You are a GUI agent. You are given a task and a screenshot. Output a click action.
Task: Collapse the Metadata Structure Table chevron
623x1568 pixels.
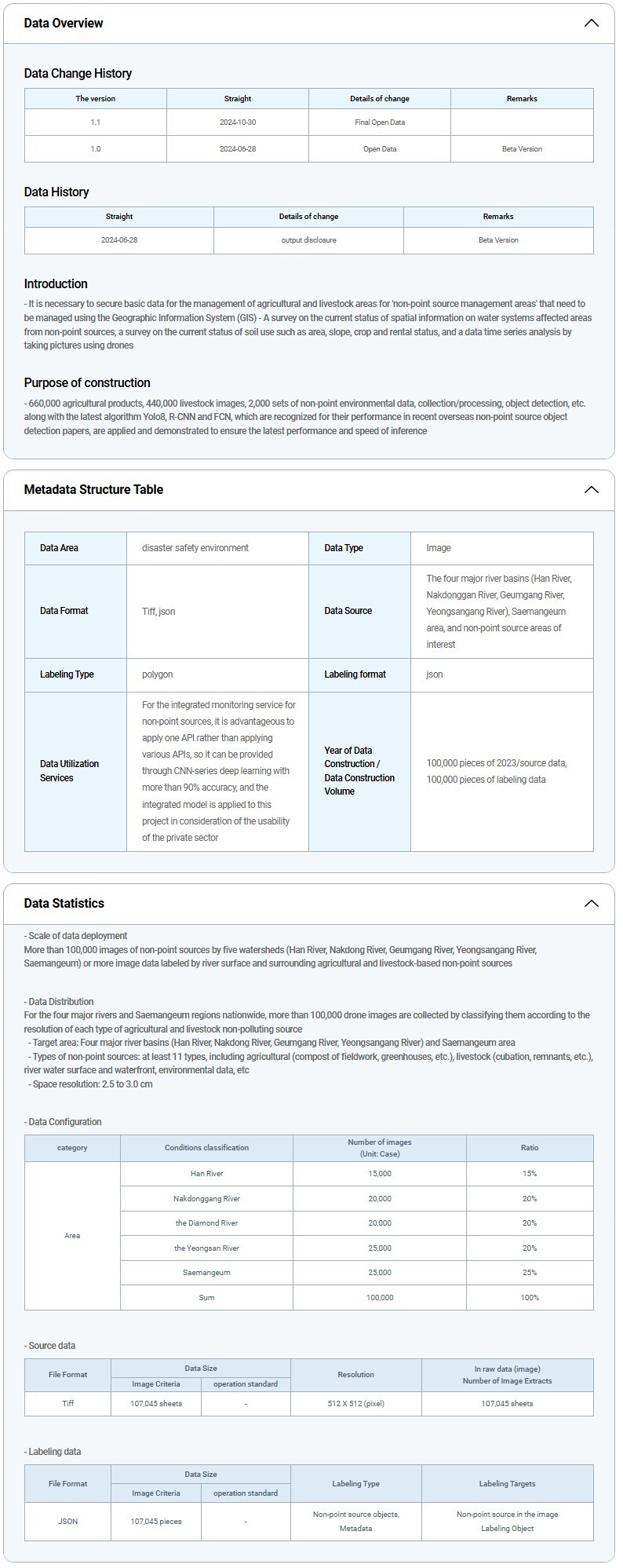coord(592,490)
